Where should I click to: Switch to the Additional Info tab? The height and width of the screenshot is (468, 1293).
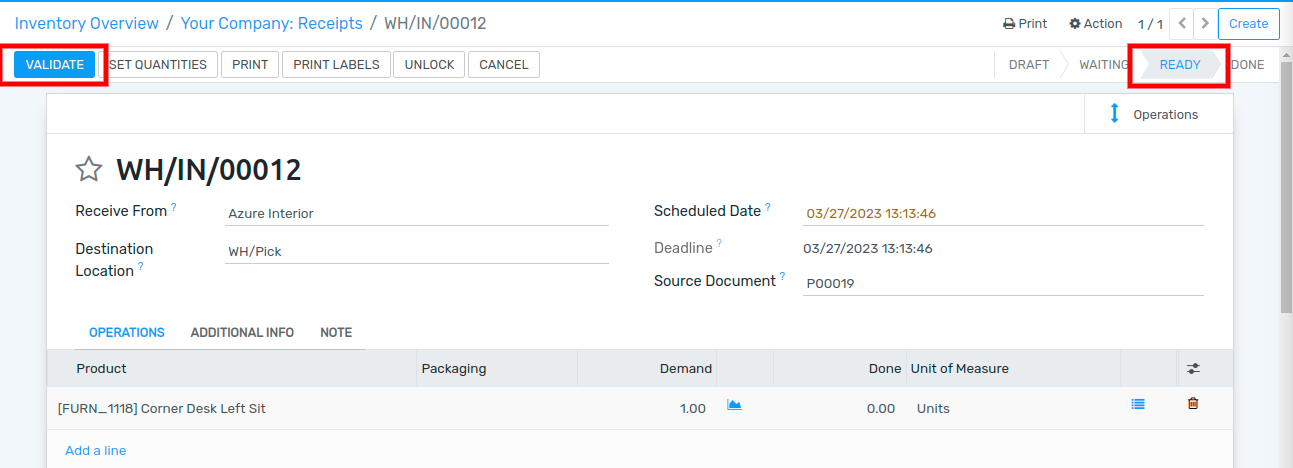point(242,332)
